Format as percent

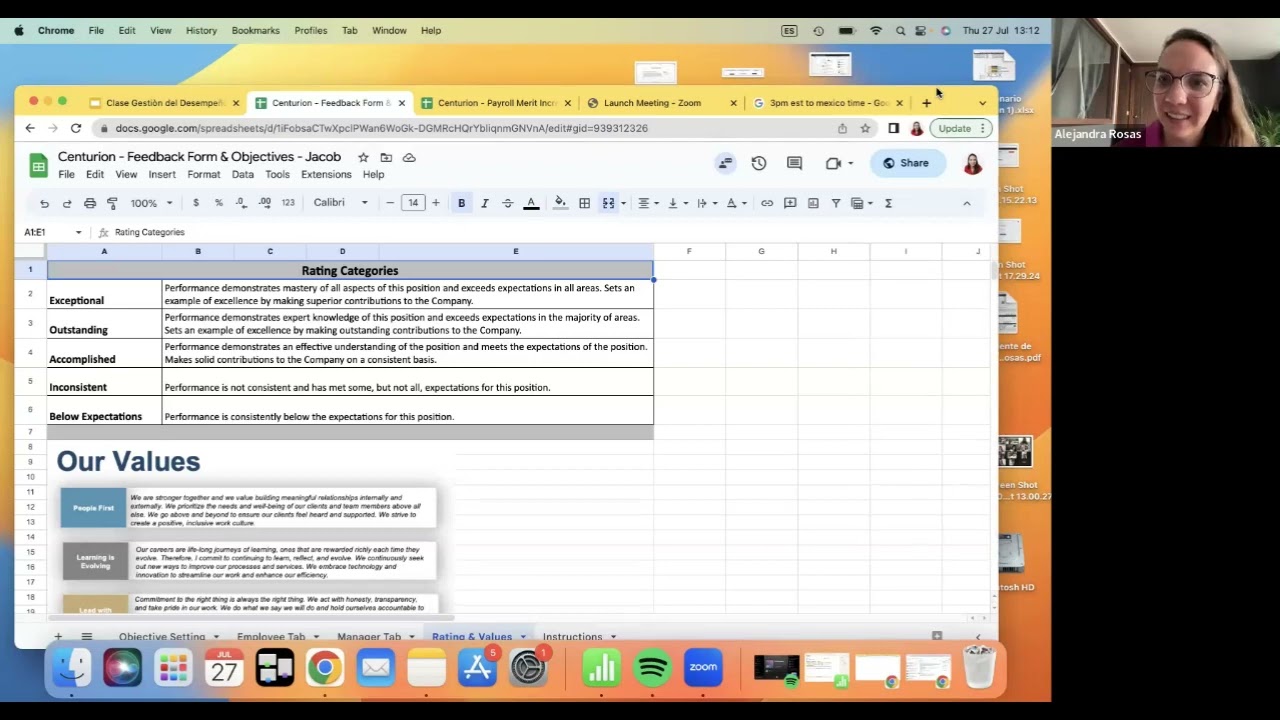coord(219,203)
